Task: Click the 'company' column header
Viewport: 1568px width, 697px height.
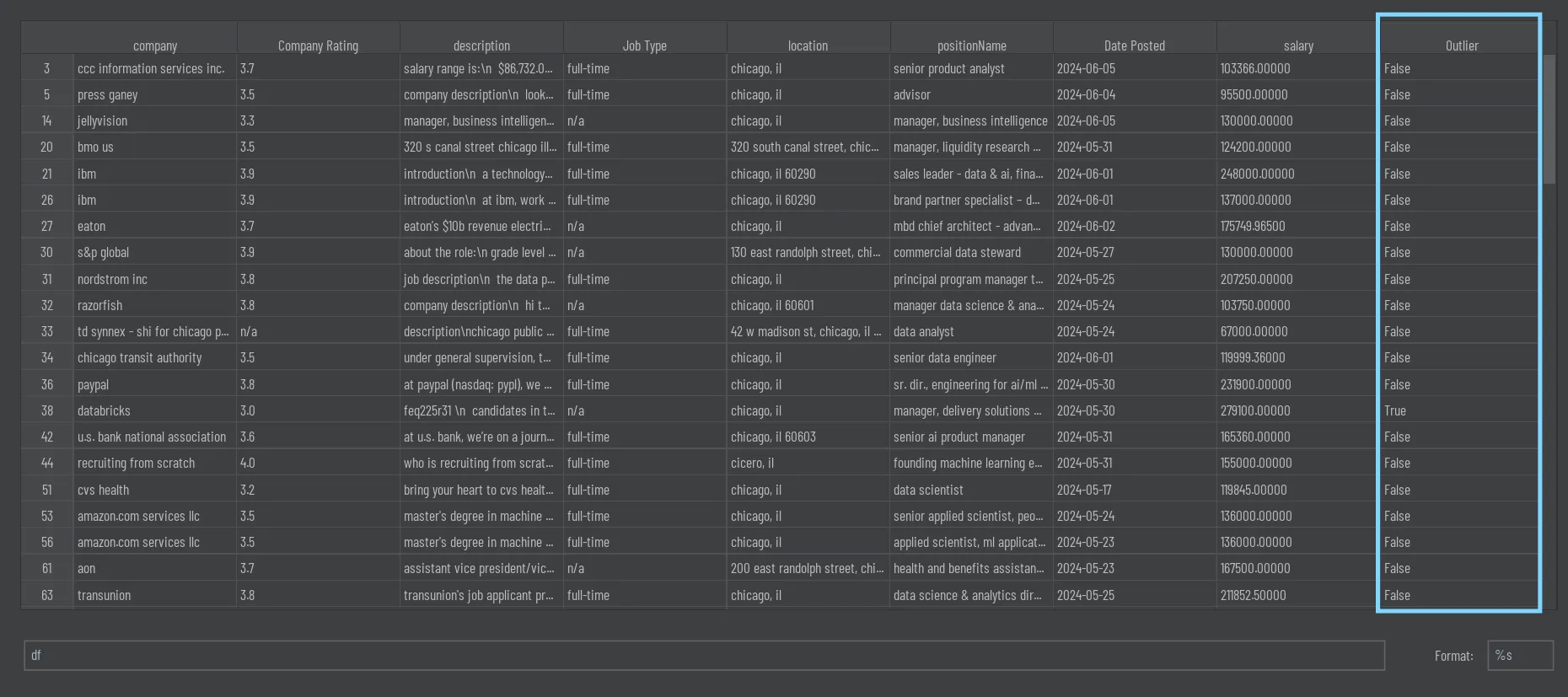Action: [x=155, y=46]
